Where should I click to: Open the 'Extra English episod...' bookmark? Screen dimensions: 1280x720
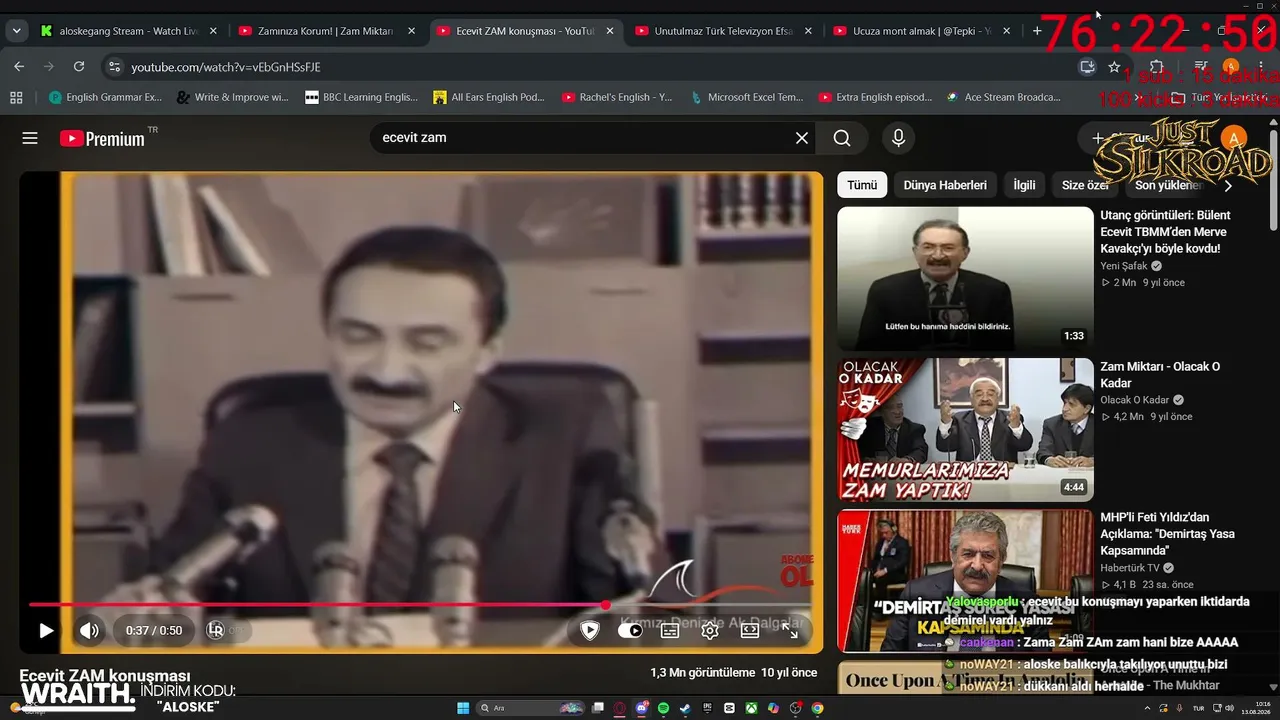point(875,97)
